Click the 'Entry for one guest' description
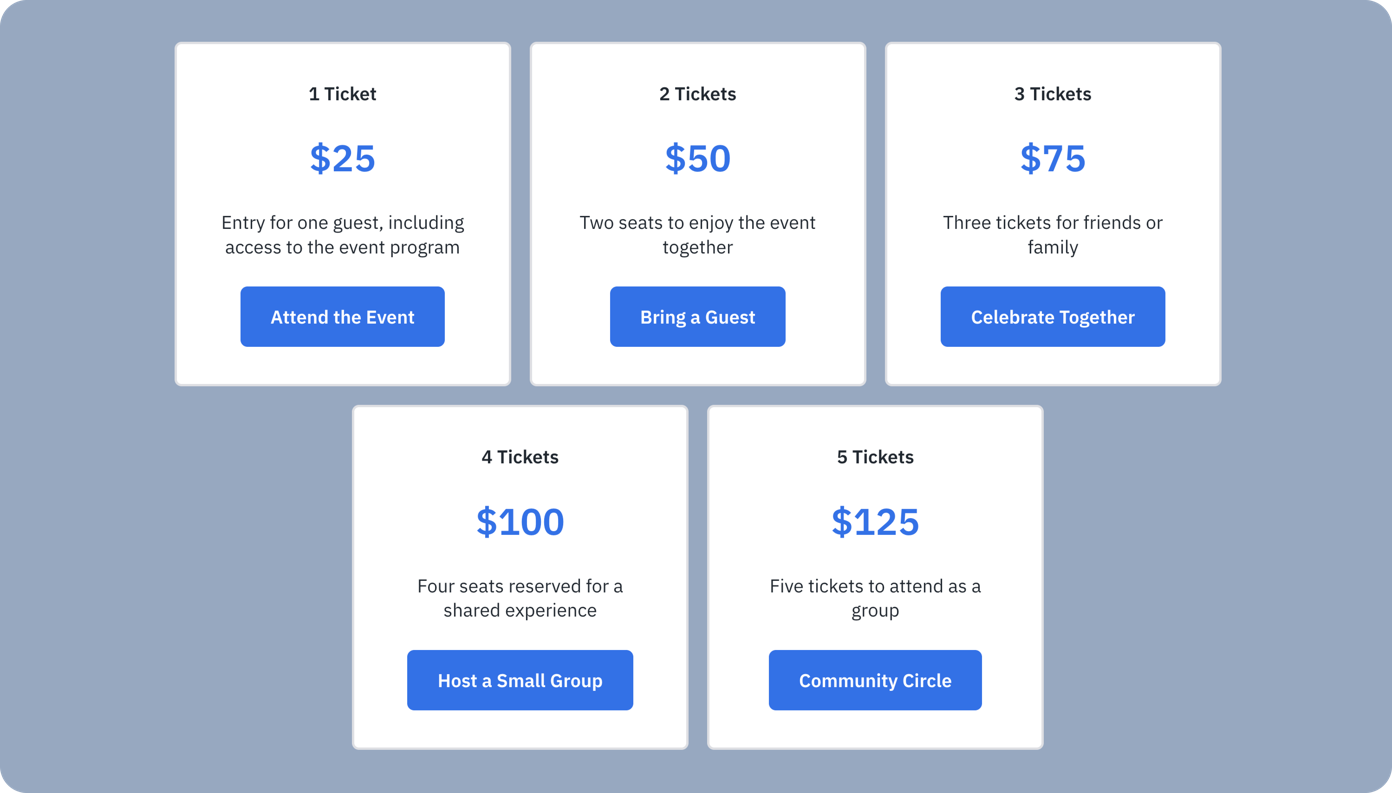 coord(342,235)
